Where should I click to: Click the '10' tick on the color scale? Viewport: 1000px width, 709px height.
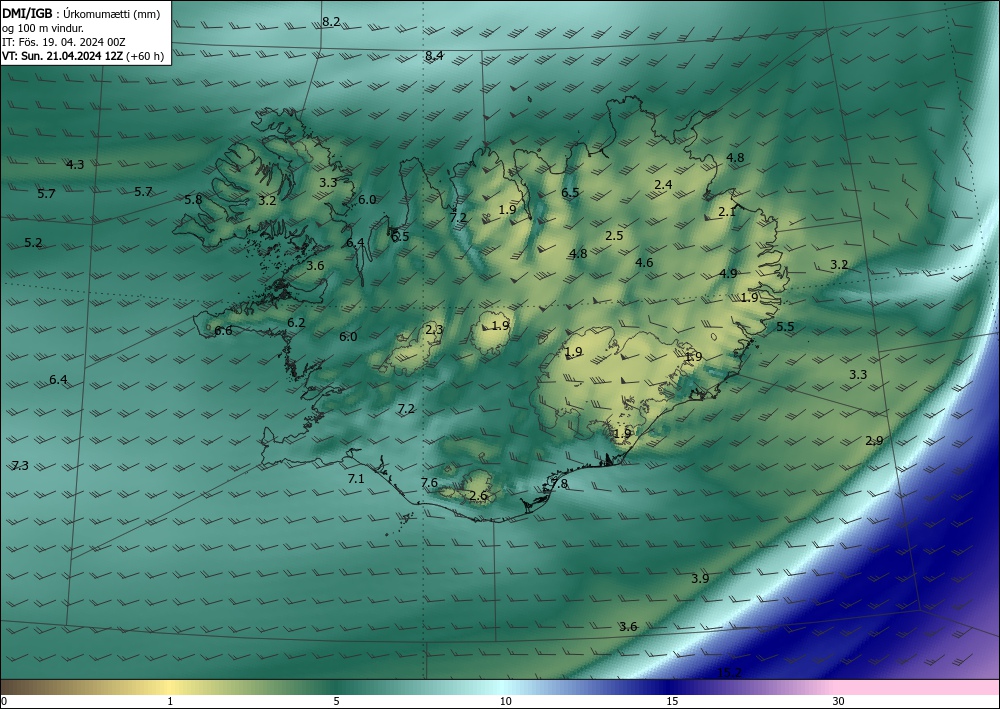(x=505, y=701)
